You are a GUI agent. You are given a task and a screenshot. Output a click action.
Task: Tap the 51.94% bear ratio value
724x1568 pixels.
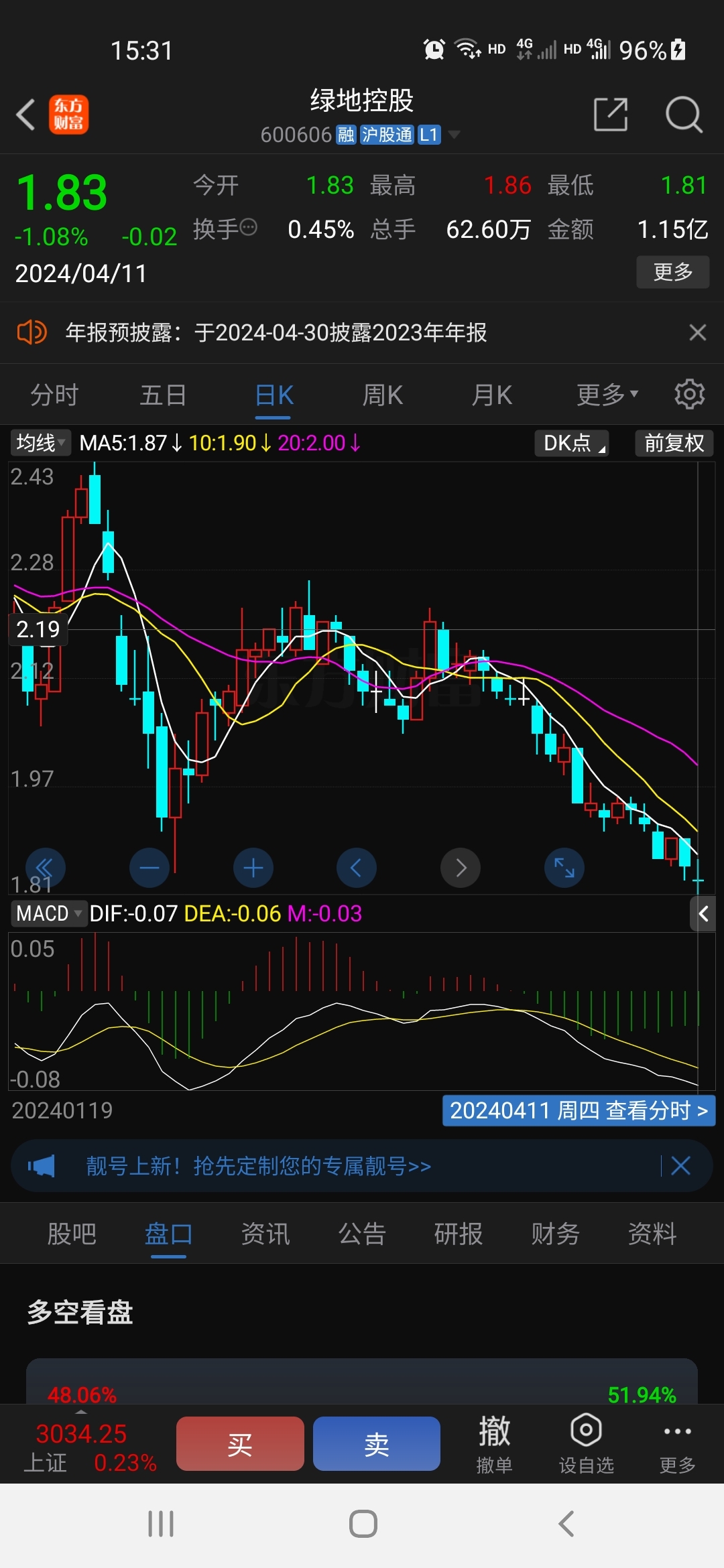tap(642, 1395)
